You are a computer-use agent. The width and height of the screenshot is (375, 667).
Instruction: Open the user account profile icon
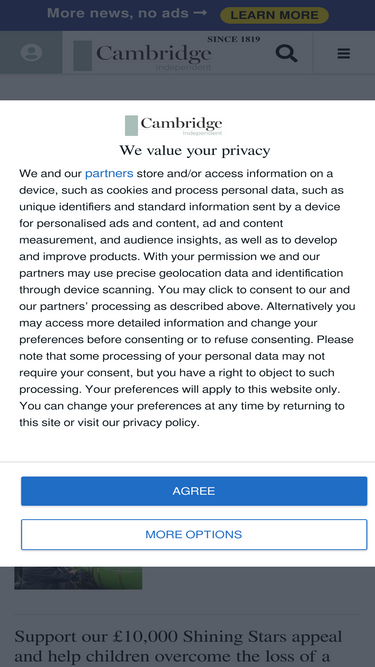[x=31, y=53]
